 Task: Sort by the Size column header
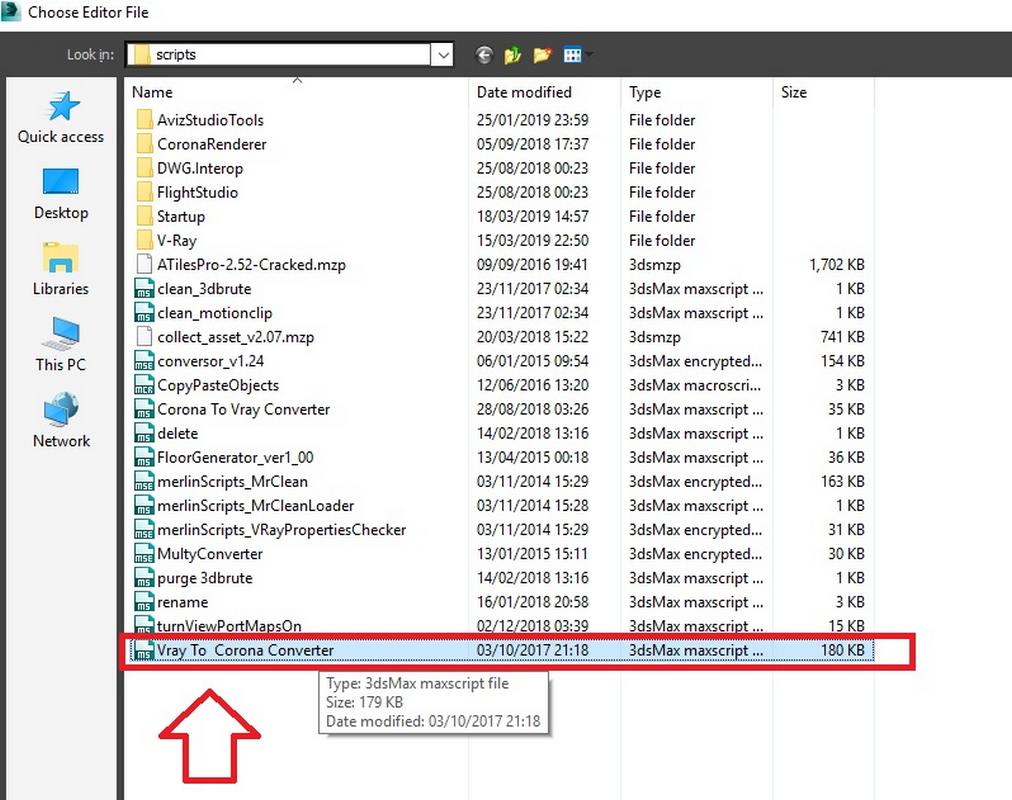(794, 92)
